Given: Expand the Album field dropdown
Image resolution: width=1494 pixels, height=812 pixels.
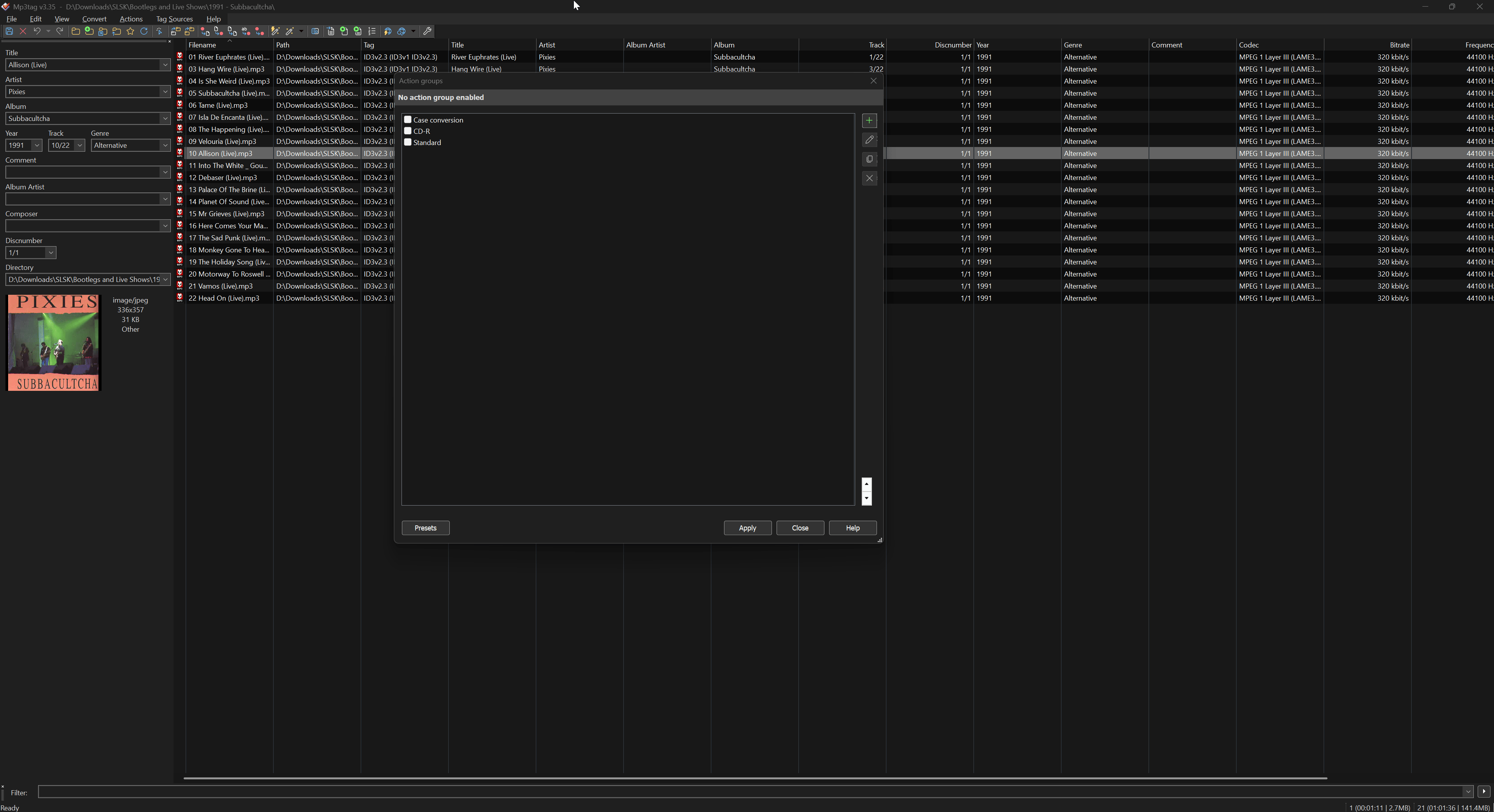Looking at the screenshot, I should pos(165,118).
